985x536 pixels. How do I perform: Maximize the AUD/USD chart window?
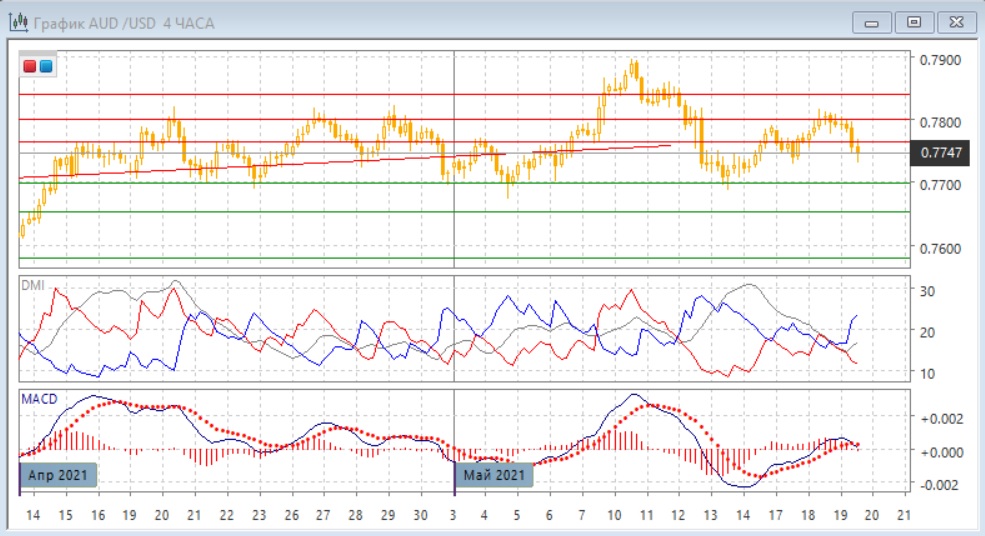click(913, 21)
